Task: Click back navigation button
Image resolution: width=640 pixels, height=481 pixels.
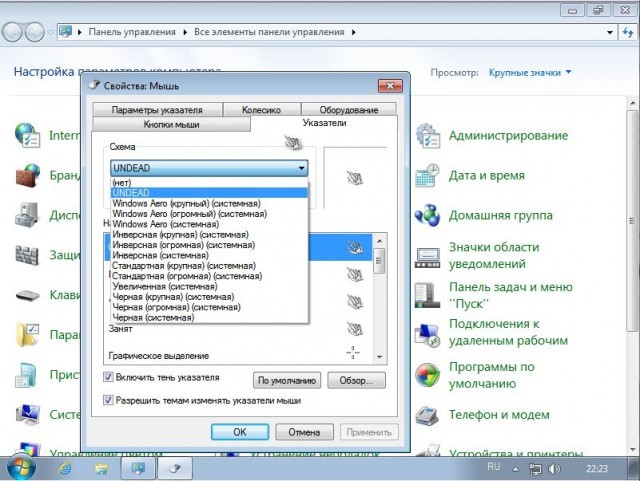Action: [x=12, y=32]
